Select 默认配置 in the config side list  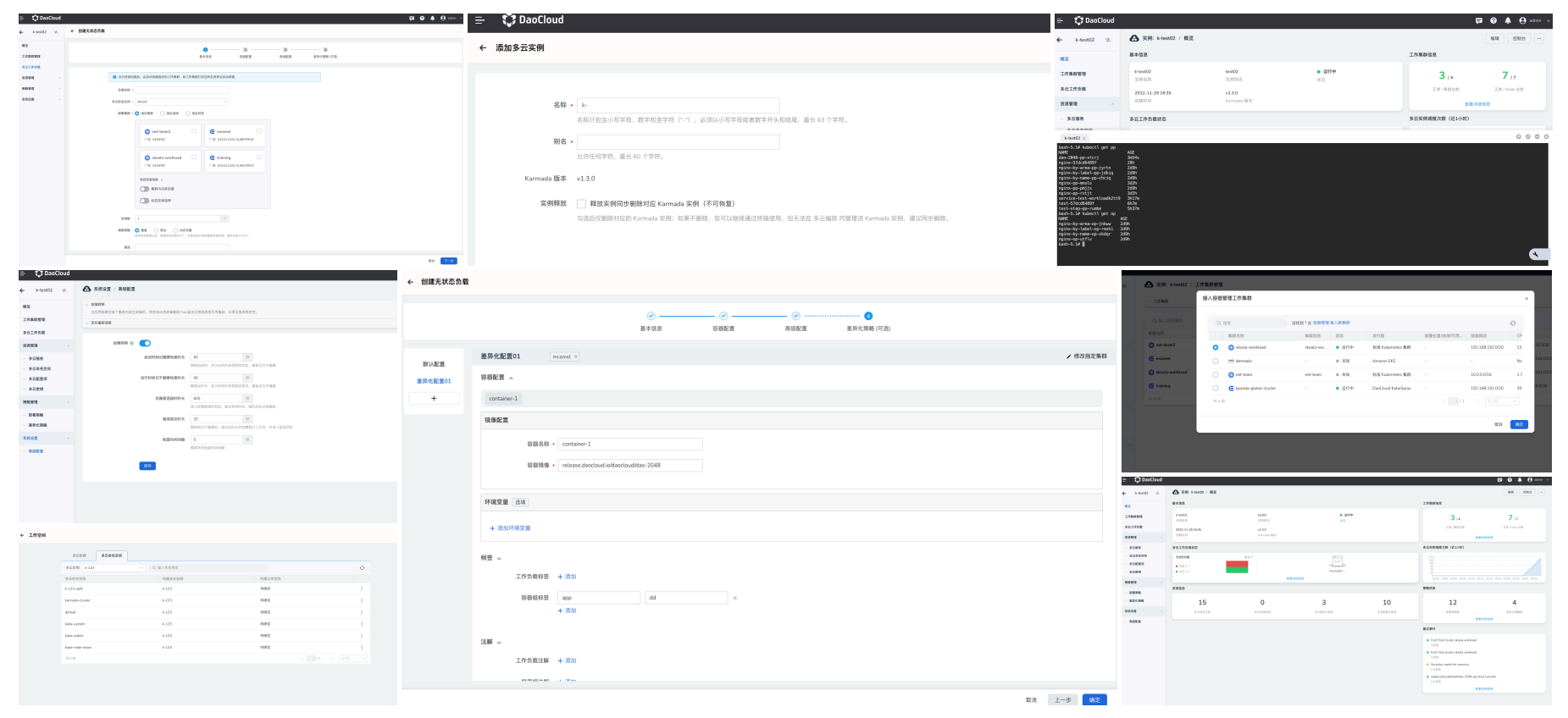point(434,364)
